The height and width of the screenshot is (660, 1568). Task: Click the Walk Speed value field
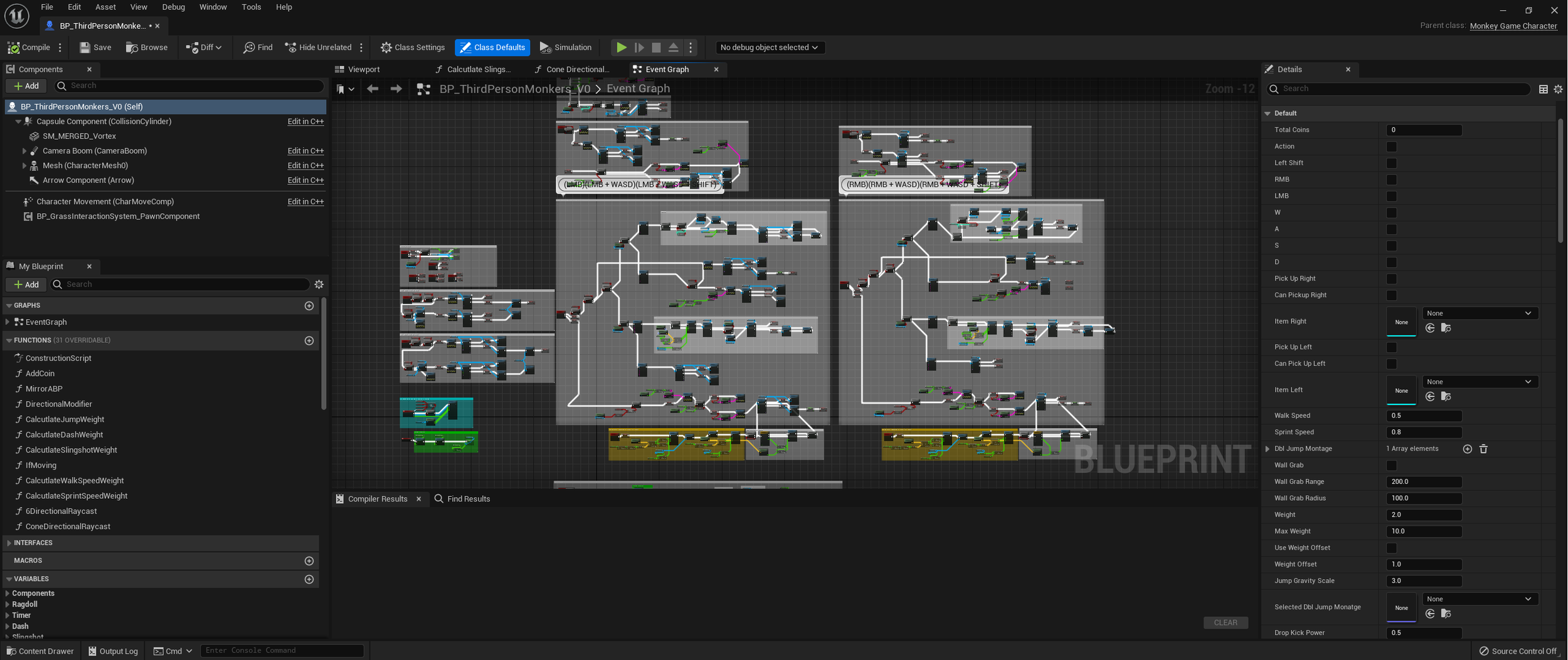(x=1424, y=416)
